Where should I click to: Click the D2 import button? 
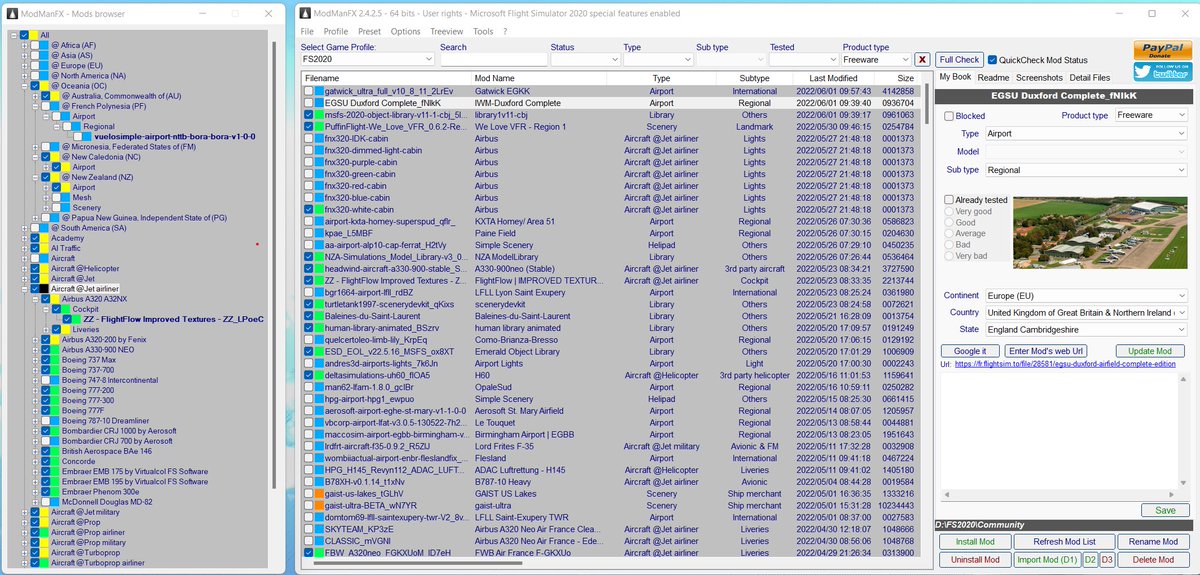[x=1091, y=559]
